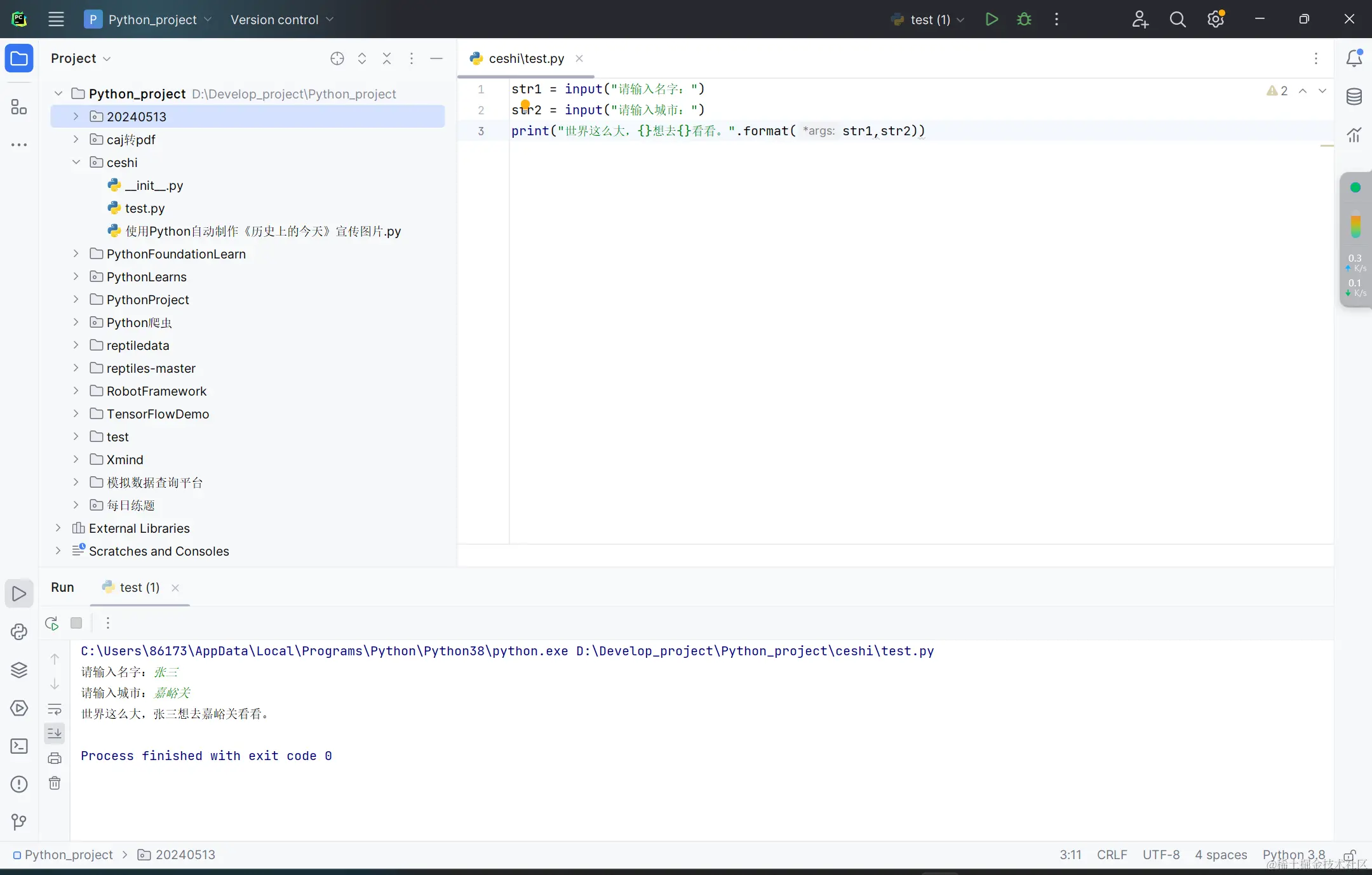Click the Debug bug icon
Viewport: 1372px width, 875px height.
1024,19
